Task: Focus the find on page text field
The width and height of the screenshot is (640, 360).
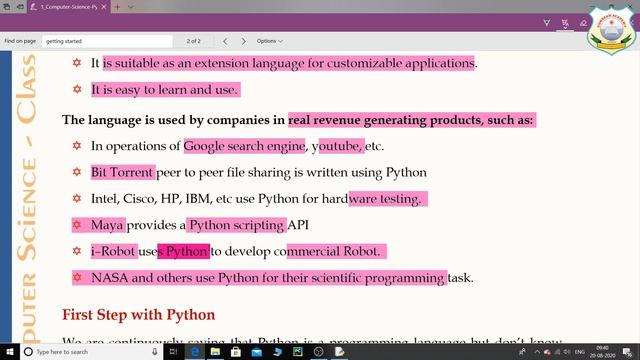Action: [x=107, y=41]
